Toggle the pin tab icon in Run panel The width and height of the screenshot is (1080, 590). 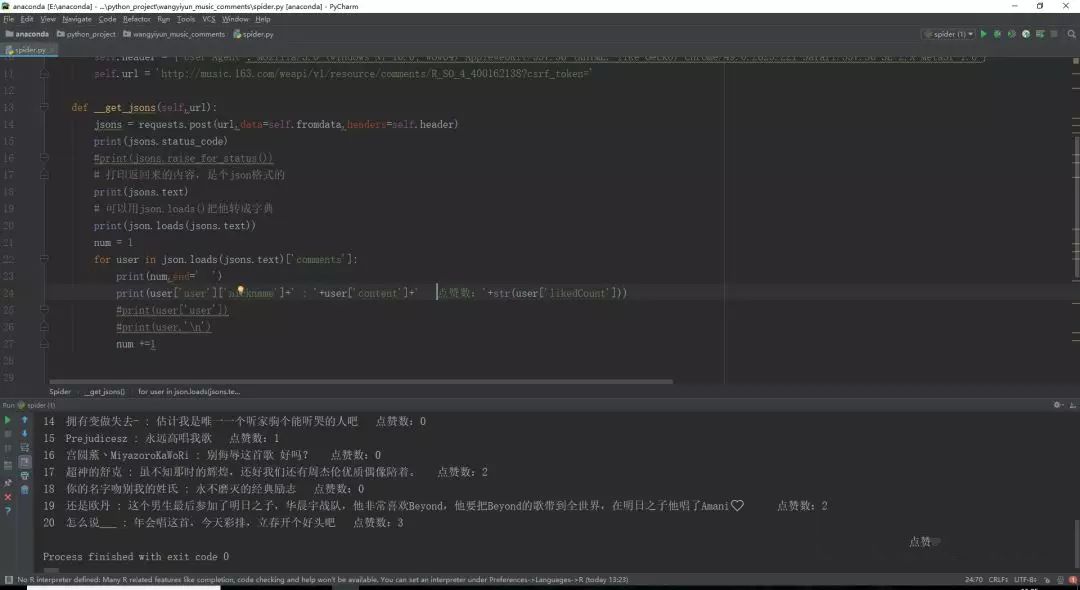click(x=8, y=483)
